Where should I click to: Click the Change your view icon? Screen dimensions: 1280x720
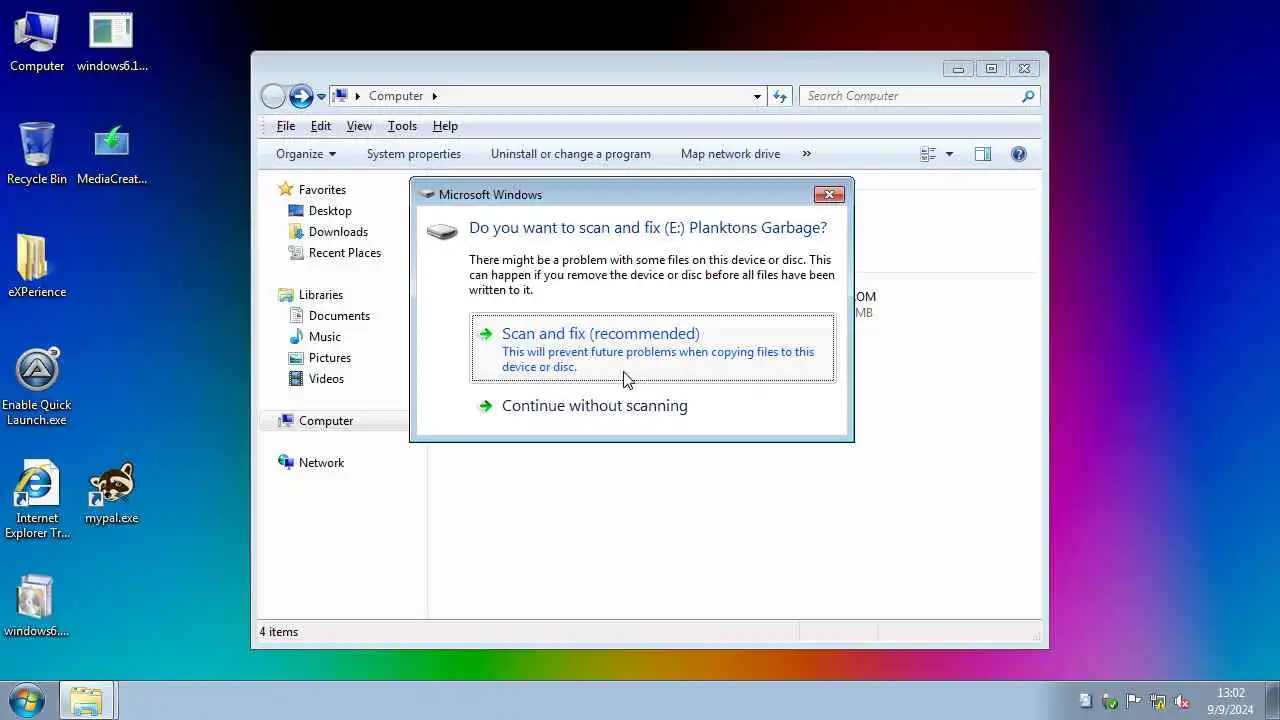click(928, 154)
